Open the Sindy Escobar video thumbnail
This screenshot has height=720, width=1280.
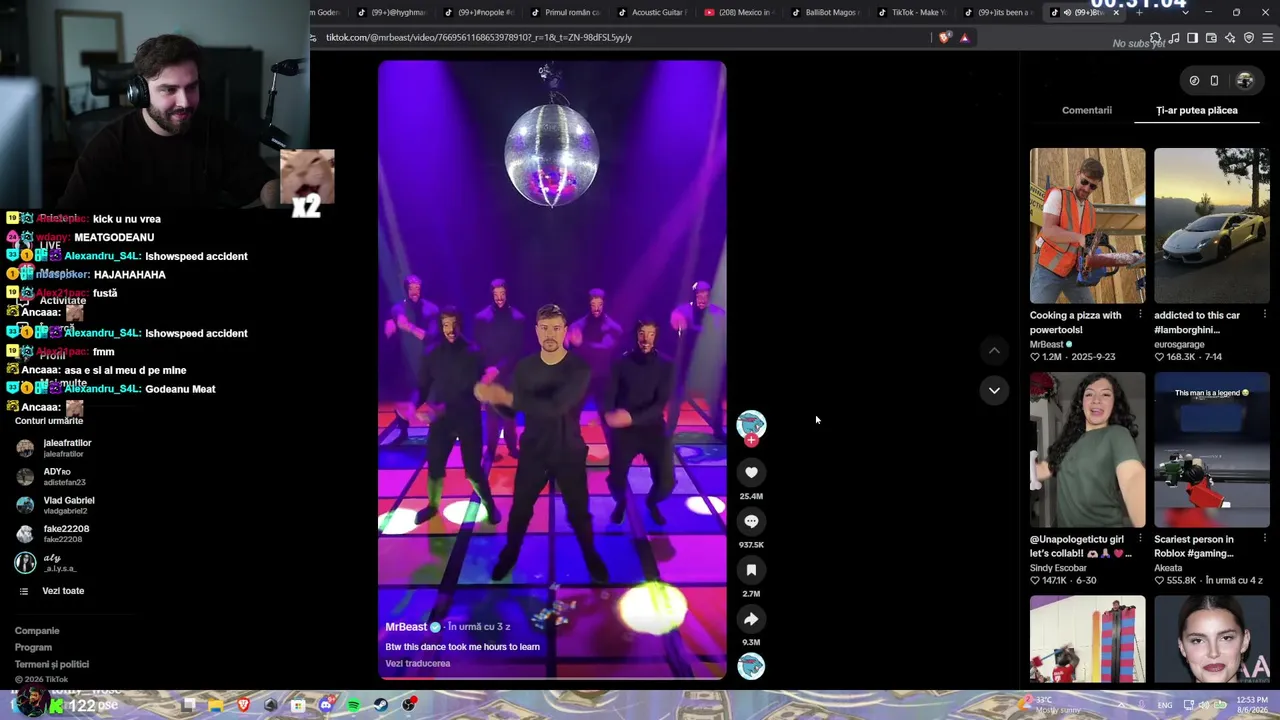(x=1087, y=450)
